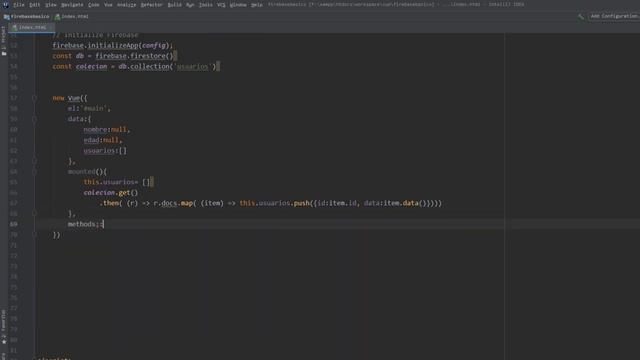Open the Refactor menu

151,5
